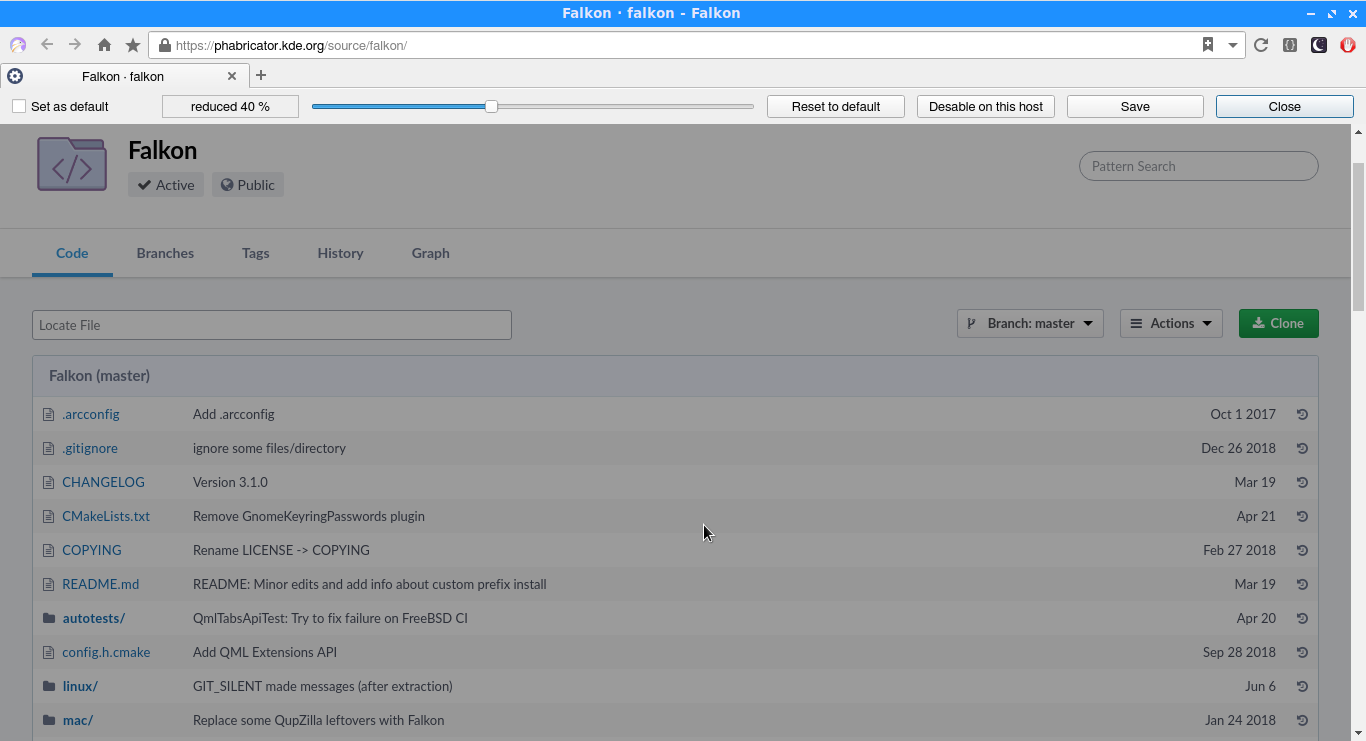This screenshot has width=1366, height=741.
Task: Open the CHANGELOG file
Action: coord(103,482)
